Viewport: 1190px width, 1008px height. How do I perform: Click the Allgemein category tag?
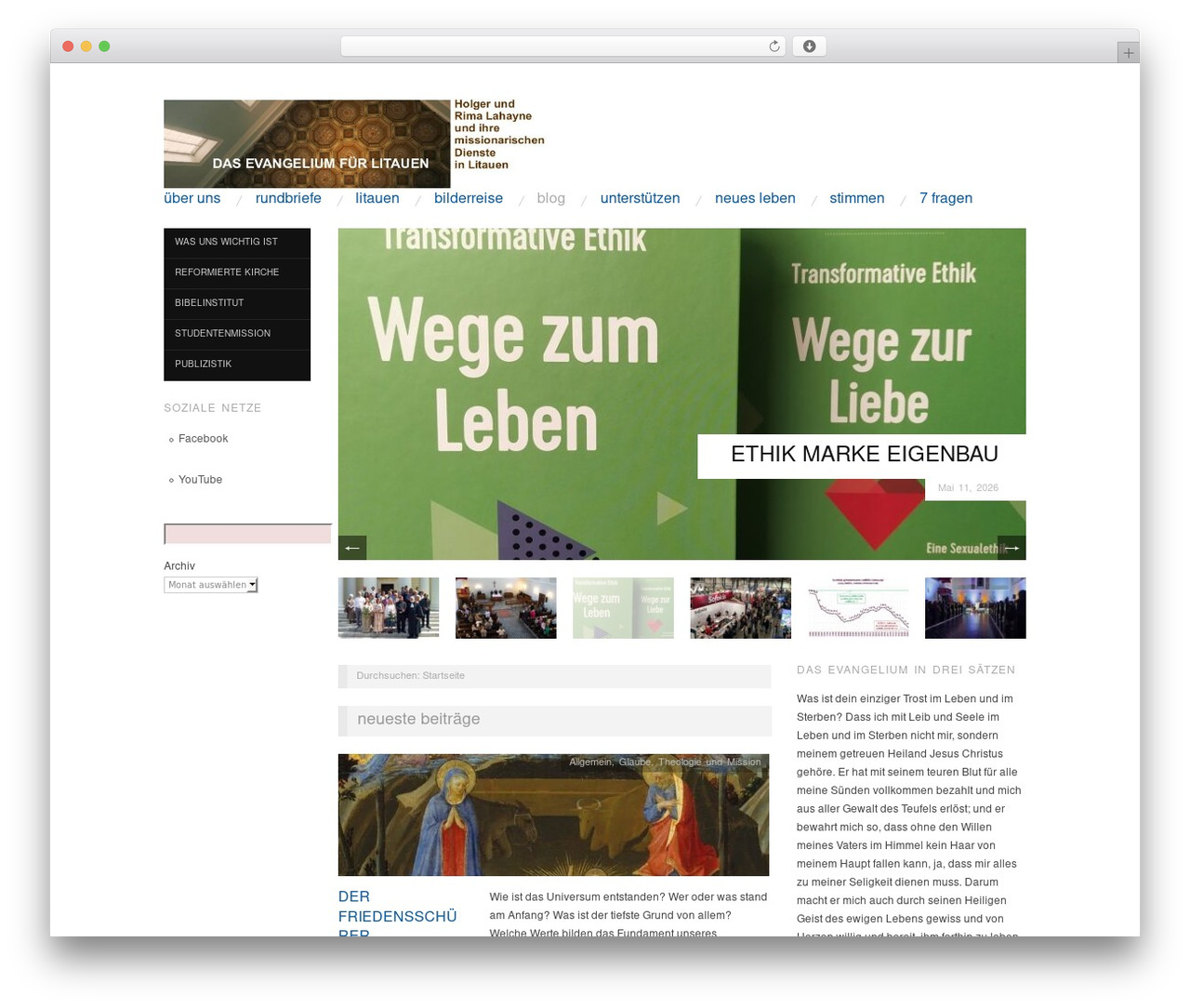coord(590,763)
